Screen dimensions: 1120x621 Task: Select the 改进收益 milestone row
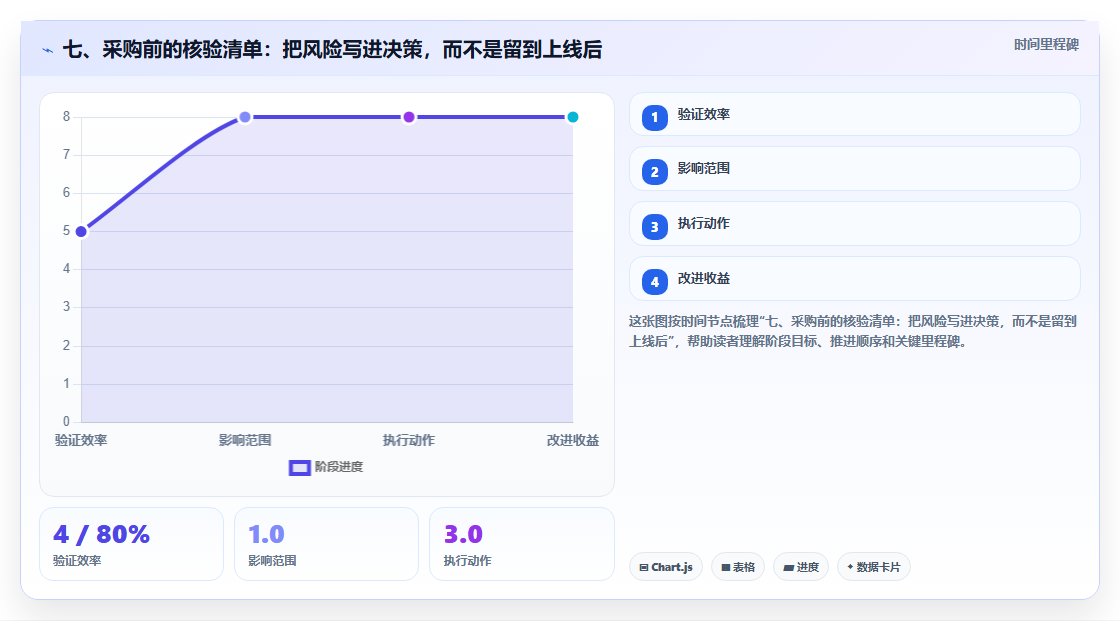[854, 279]
